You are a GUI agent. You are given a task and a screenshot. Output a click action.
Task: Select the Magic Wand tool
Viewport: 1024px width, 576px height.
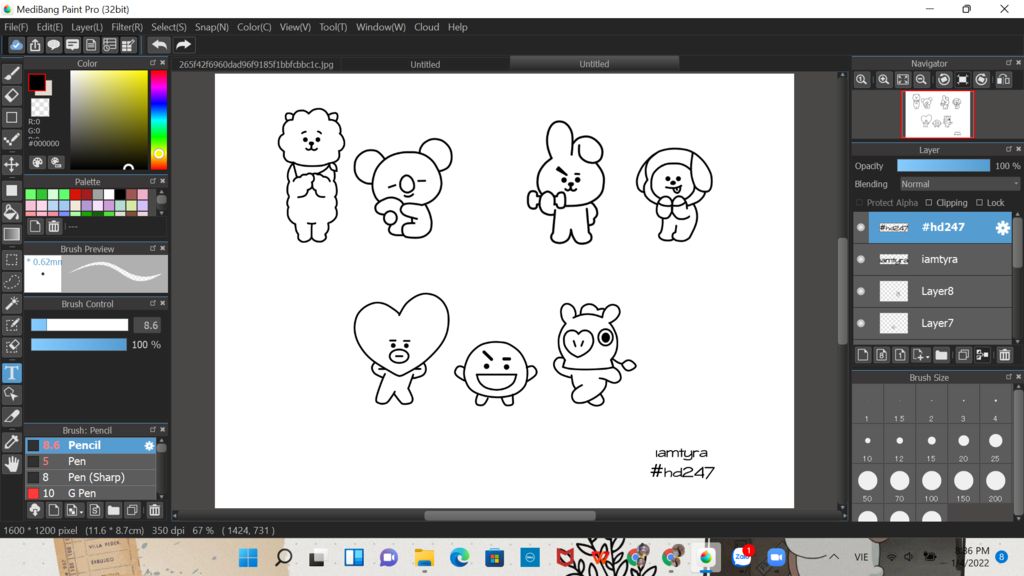(12, 303)
